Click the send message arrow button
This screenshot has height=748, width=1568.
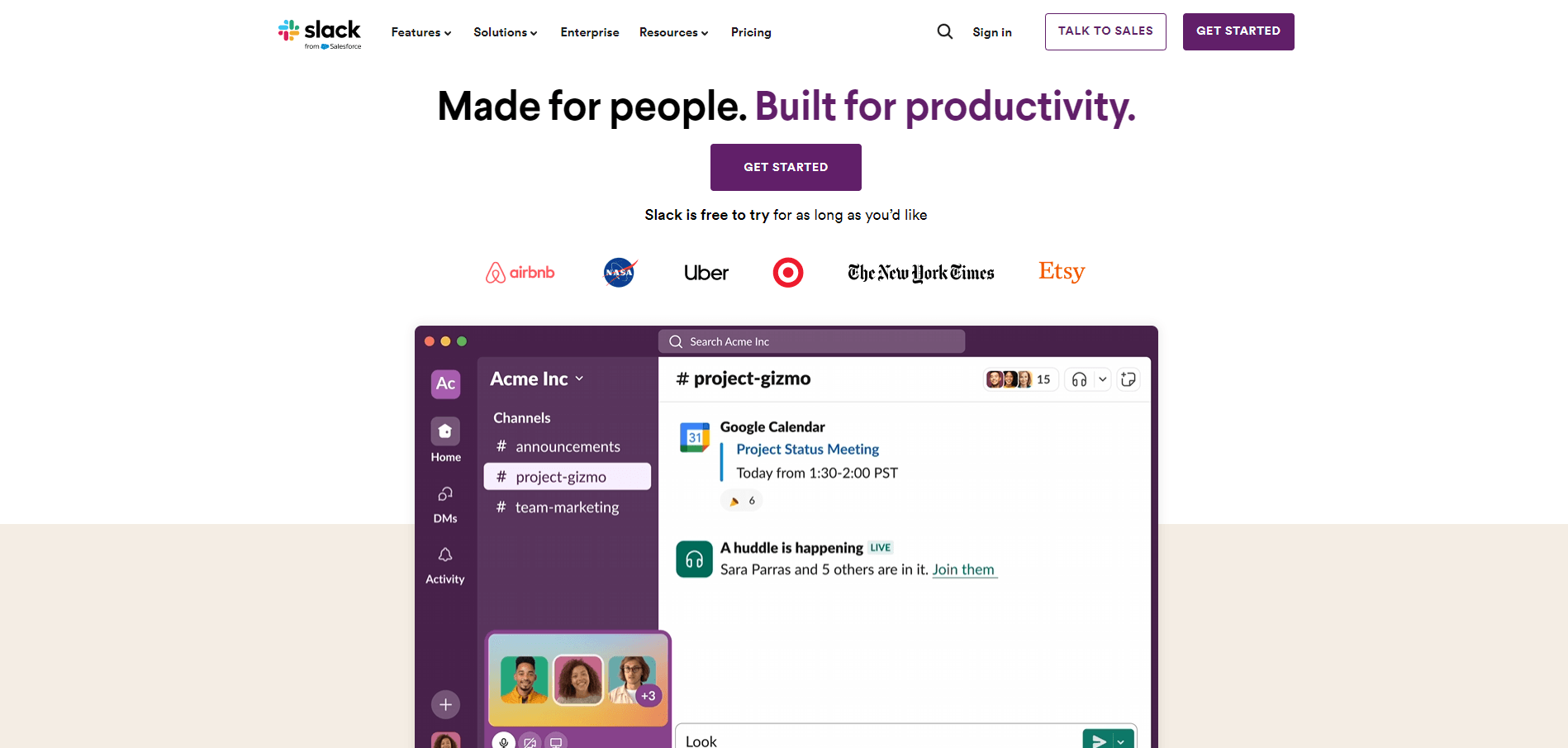1098,741
